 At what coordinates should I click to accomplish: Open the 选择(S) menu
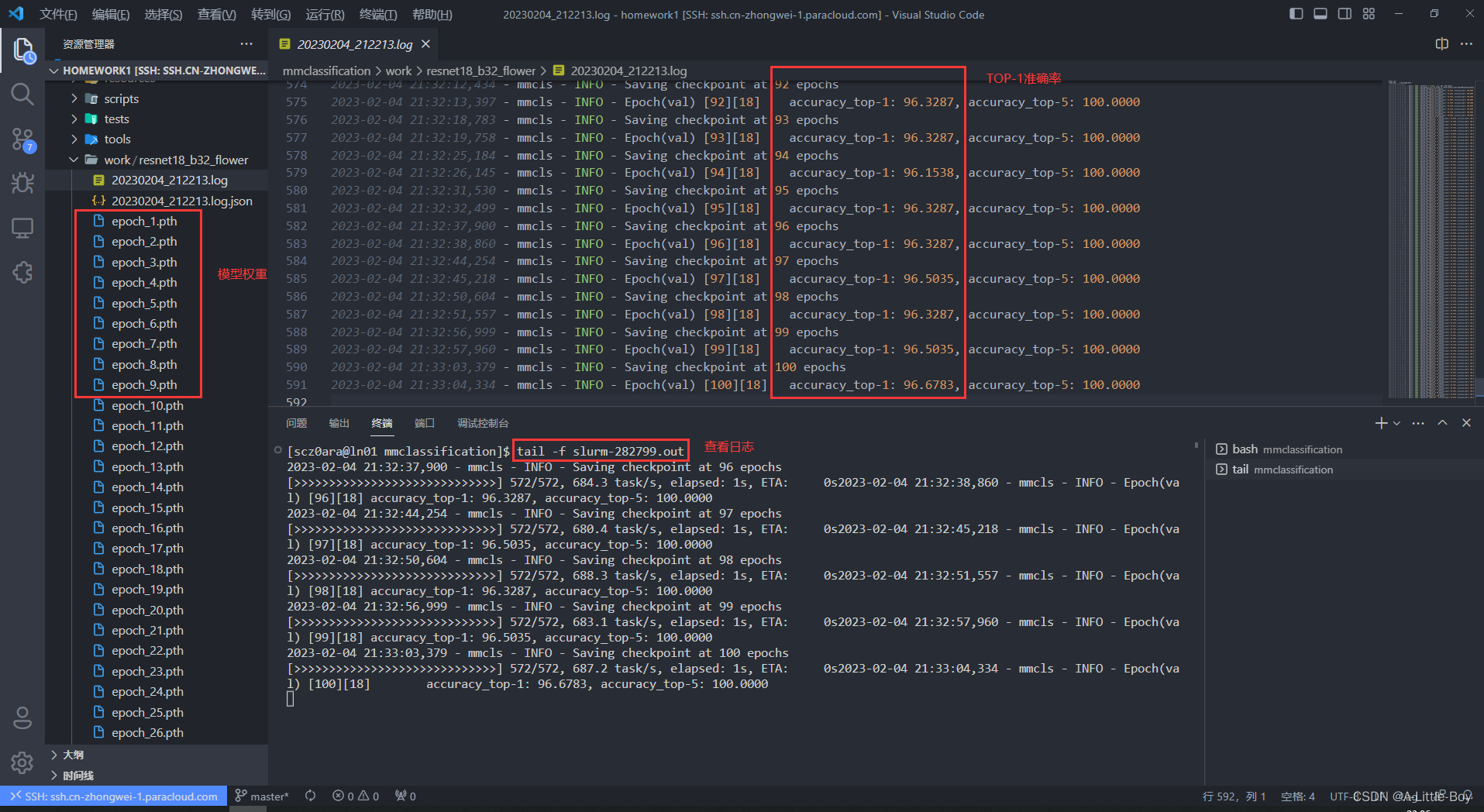point(163,15)
